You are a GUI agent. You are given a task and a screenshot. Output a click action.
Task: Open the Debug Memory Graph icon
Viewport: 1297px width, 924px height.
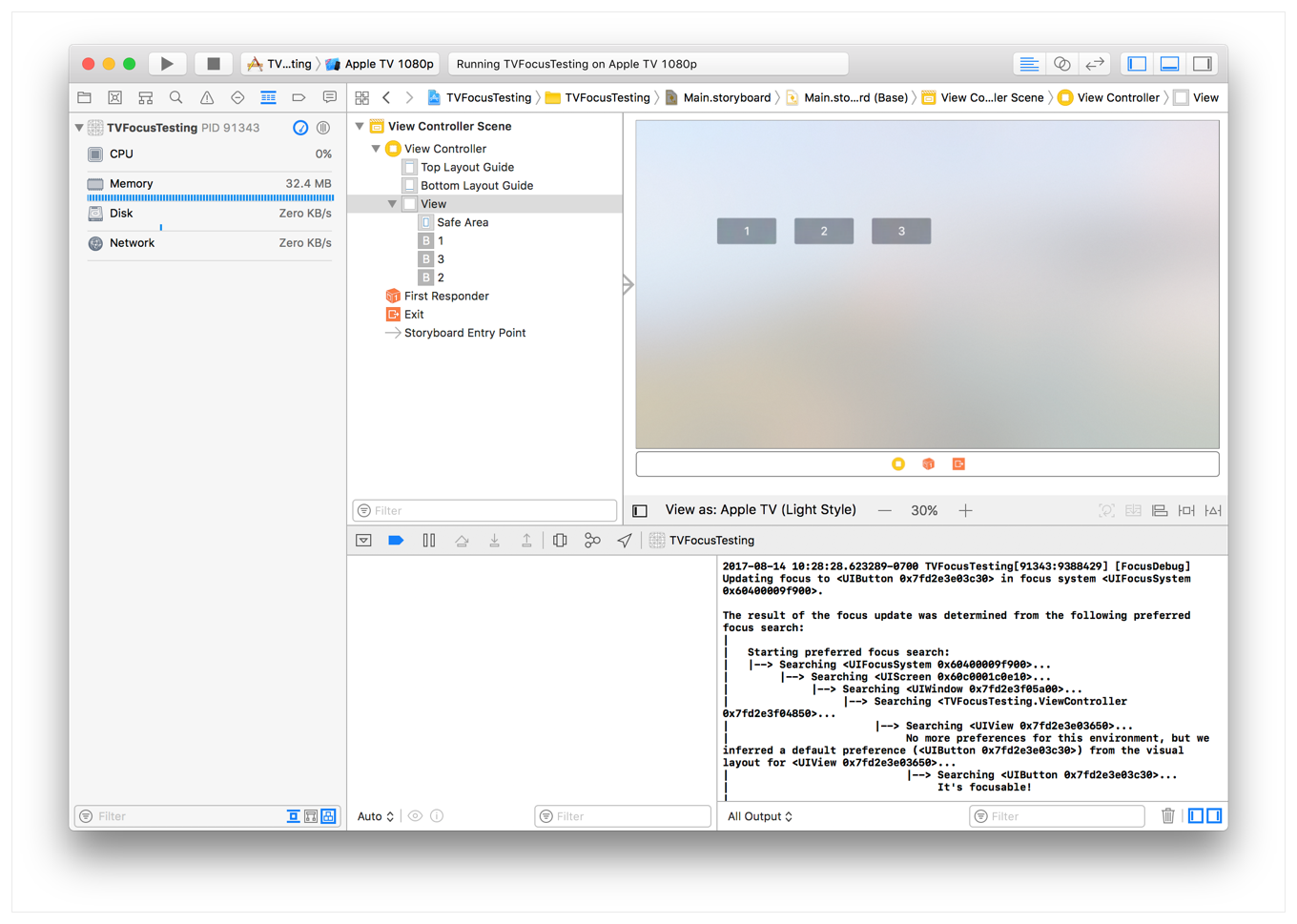[592, 541]
